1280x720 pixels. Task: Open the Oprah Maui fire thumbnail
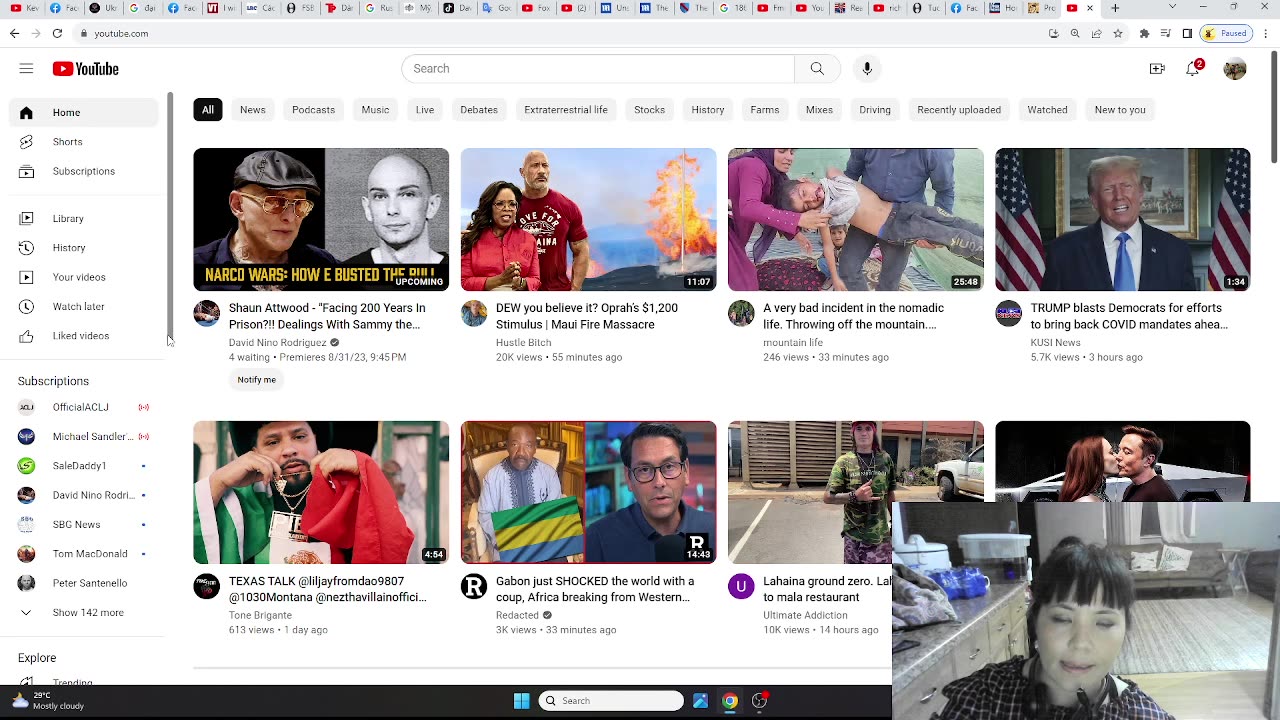tap(588, 220)
